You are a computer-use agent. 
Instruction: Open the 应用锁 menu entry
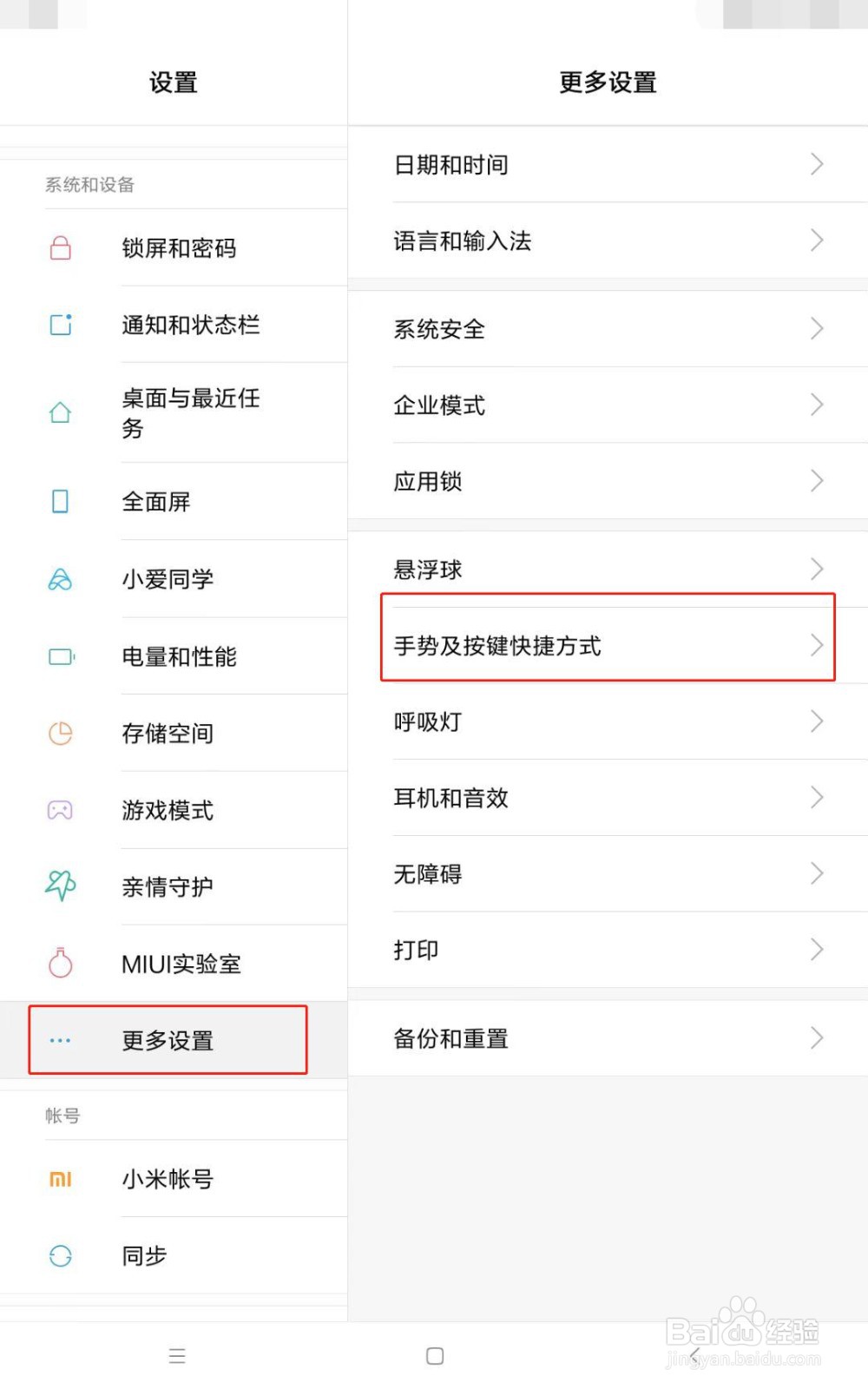(608, 481)
